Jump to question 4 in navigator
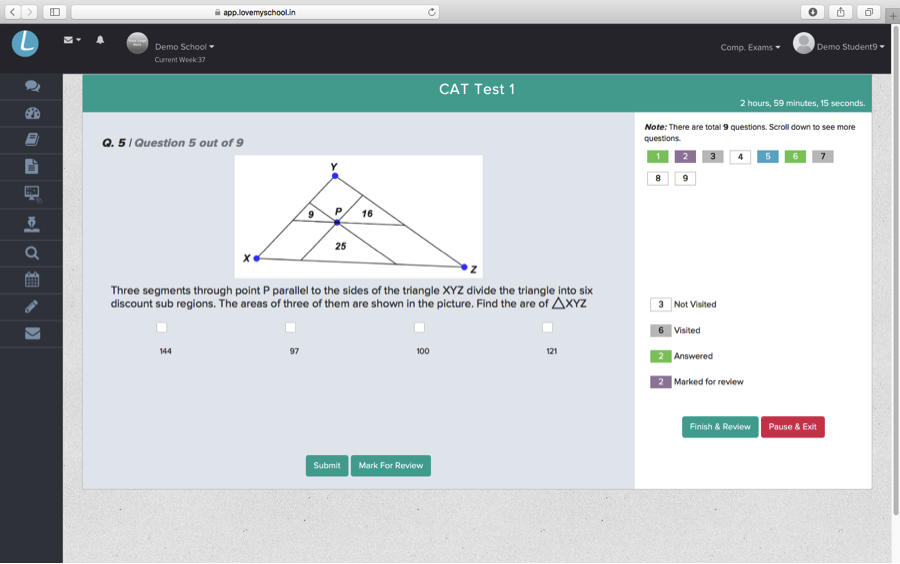Screen dimensions: 900x564 point(740,157)
